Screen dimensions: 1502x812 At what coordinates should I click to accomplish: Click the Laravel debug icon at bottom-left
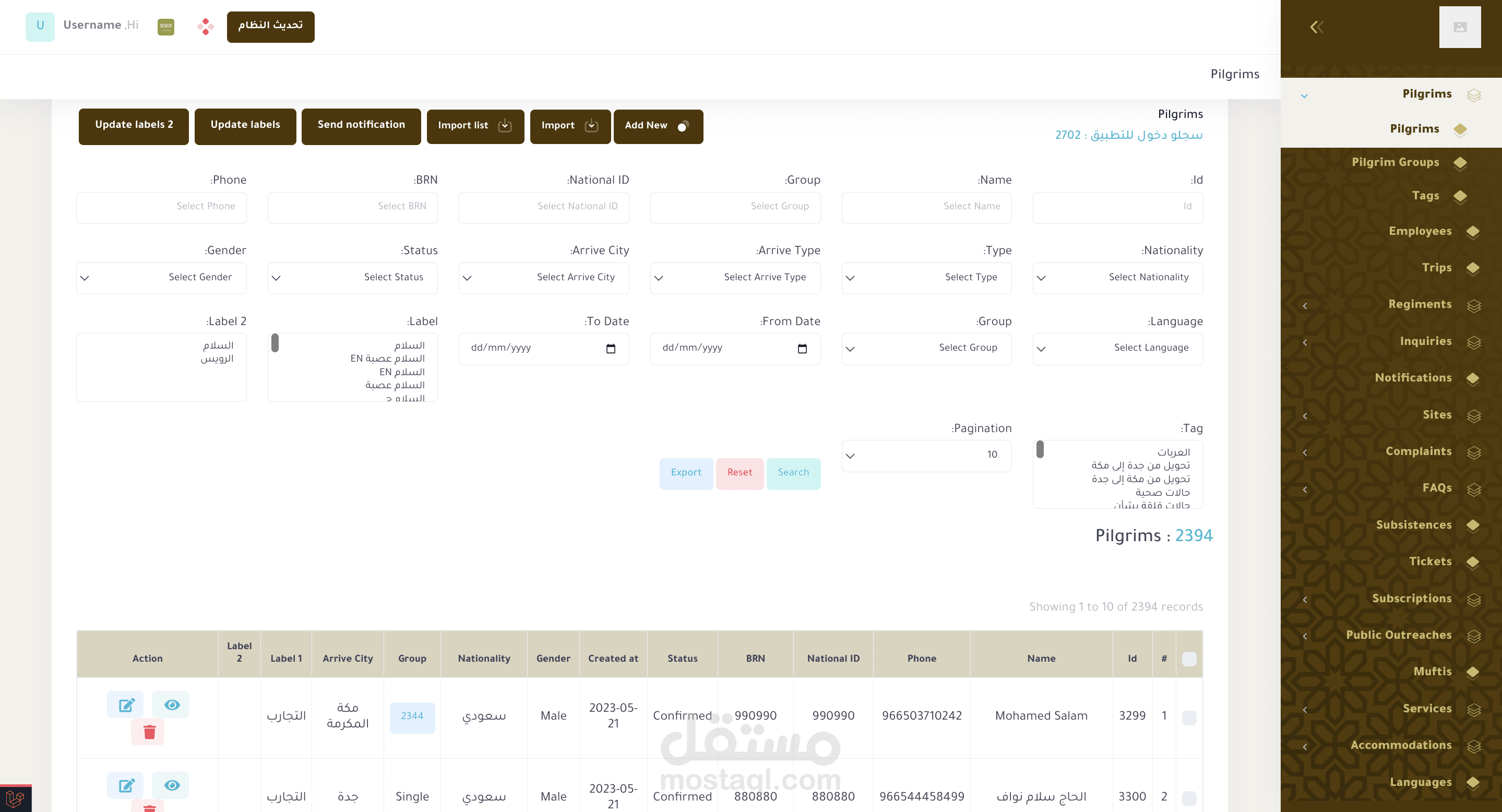[x=16, y=798]
